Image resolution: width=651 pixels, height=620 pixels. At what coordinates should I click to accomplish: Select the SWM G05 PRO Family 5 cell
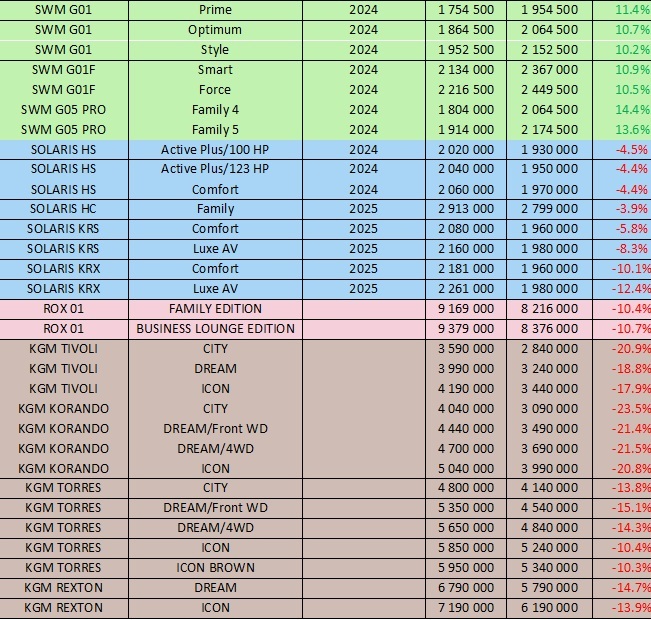[x=215, y=130]
